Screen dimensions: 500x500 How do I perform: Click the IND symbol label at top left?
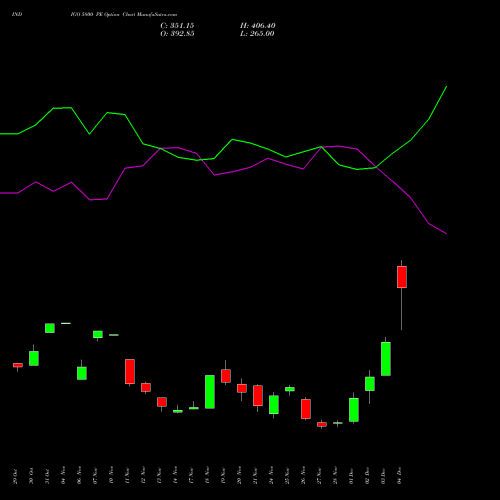click(x=17, y=15)
